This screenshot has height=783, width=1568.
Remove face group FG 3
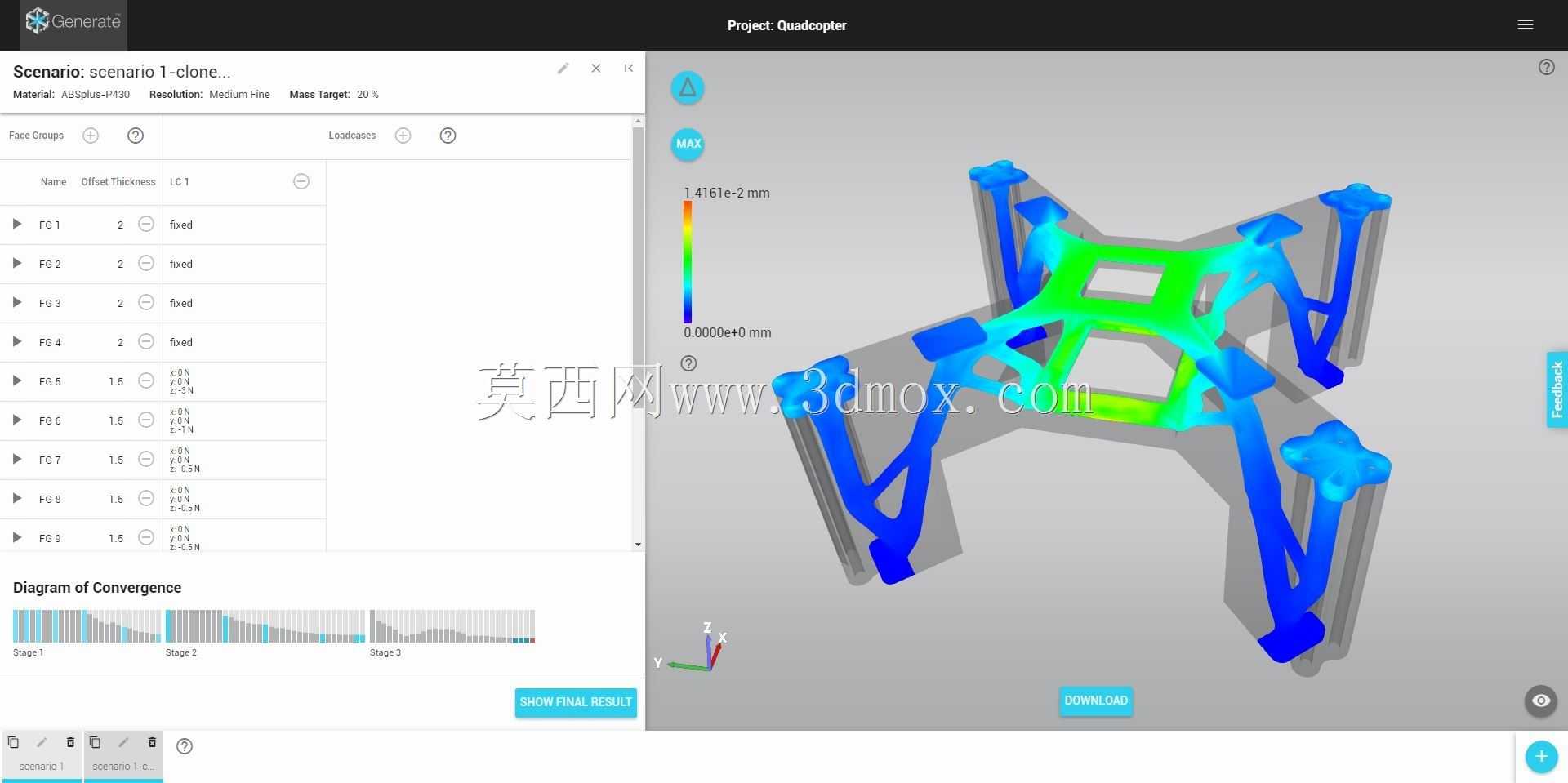pos(146,302)
